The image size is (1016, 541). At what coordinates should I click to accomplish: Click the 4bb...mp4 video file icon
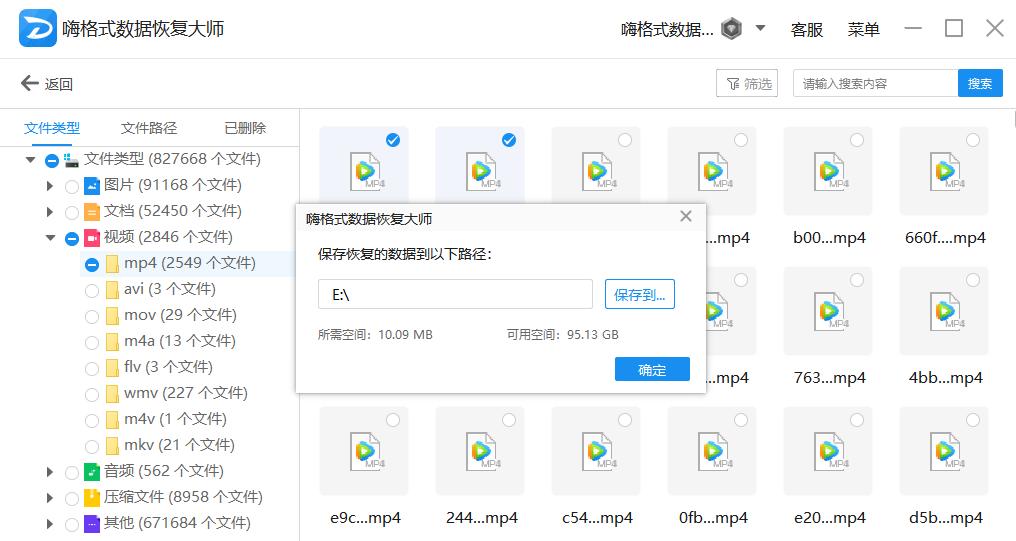(x=945, y=311)
